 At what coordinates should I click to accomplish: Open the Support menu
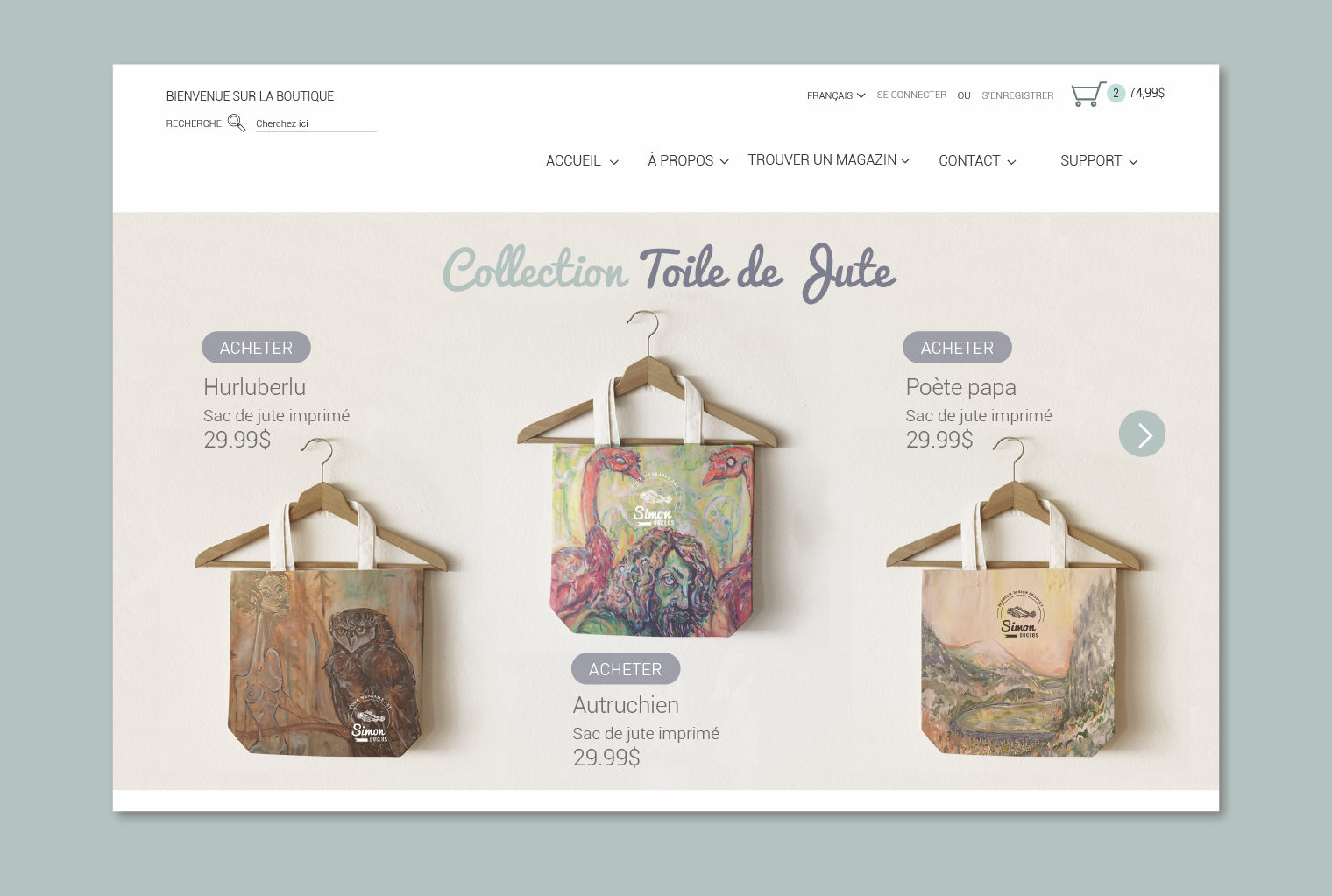tap(1099, 160)
